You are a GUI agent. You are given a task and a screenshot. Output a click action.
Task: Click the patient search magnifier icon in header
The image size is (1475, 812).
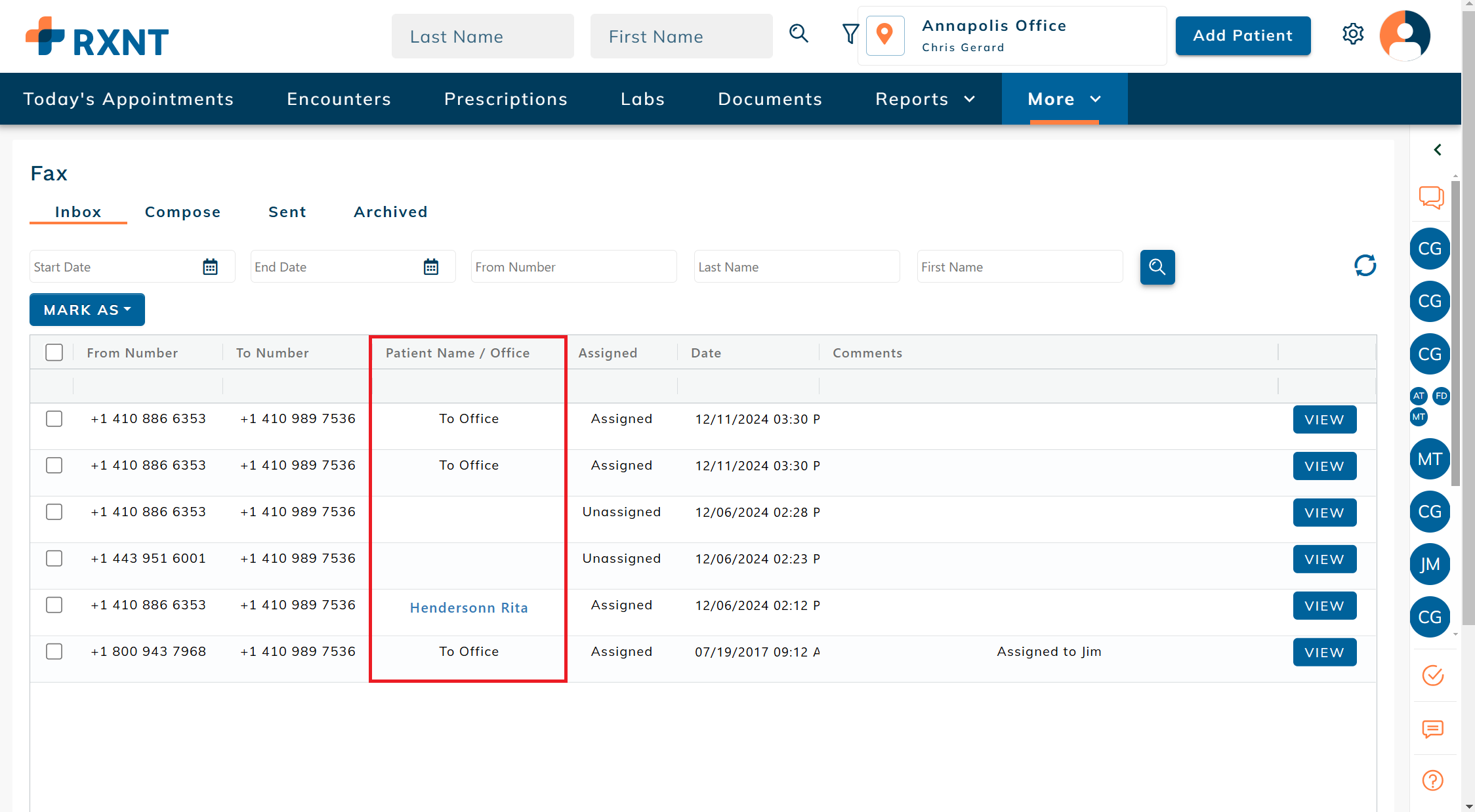[x=799, y=33]
